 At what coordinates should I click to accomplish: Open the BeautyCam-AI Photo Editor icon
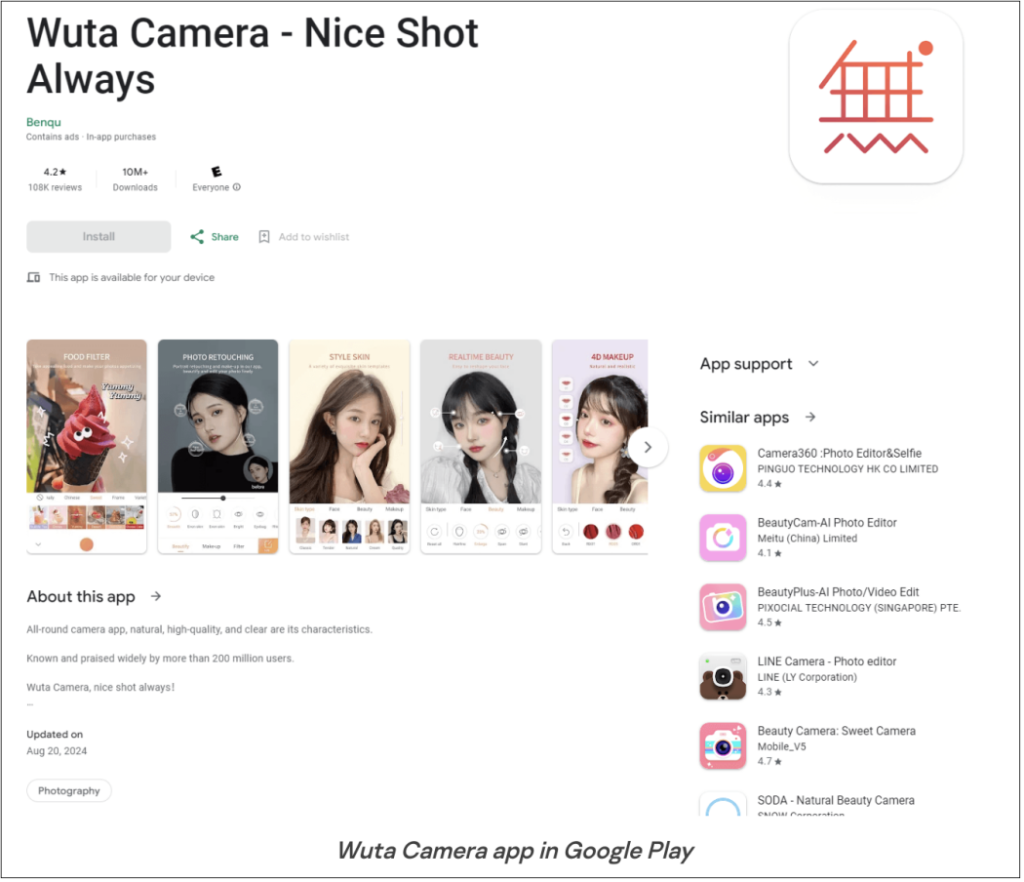[x=722, y=537]
